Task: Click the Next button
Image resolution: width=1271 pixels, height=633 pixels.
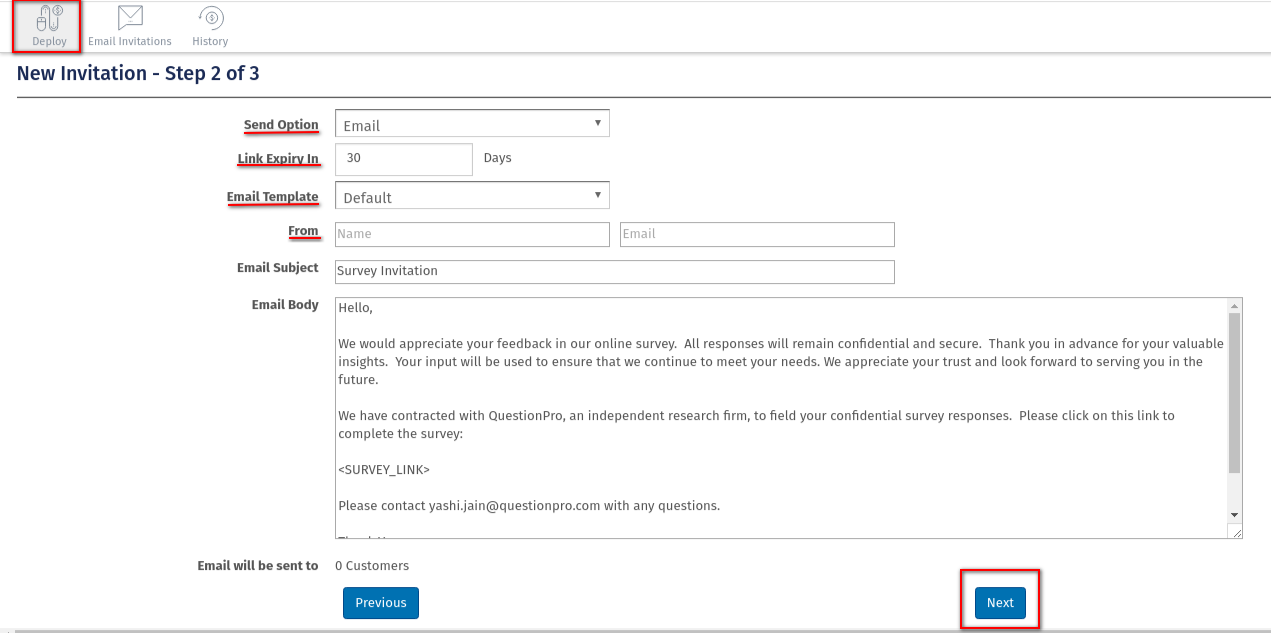Action: (999, 602)
